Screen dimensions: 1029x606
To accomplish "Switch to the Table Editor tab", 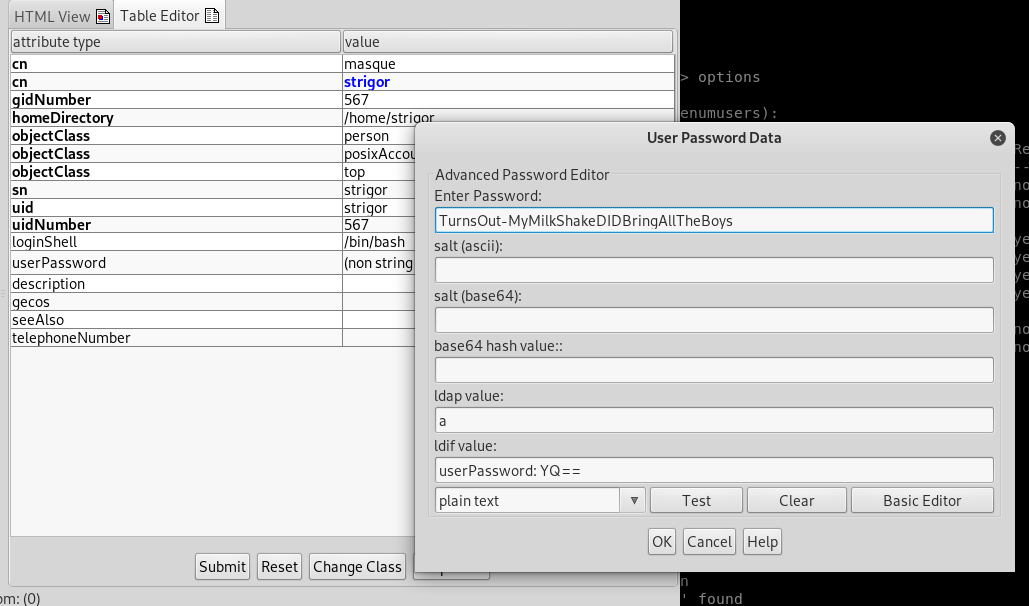I will [x=160, y=15].
